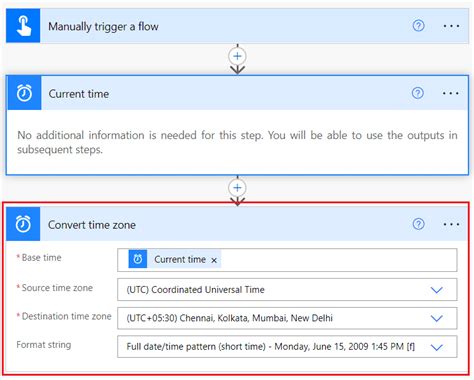Click the Manually trigger a flow hand icon
474x380 pixels.
coord(23,26)
